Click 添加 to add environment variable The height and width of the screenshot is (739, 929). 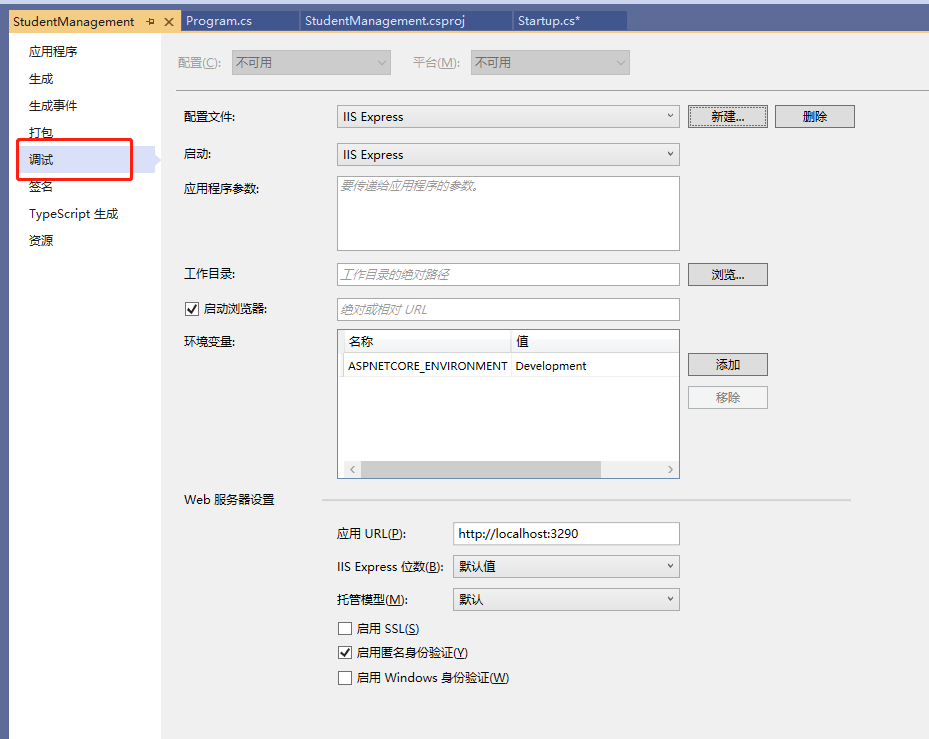728,364
